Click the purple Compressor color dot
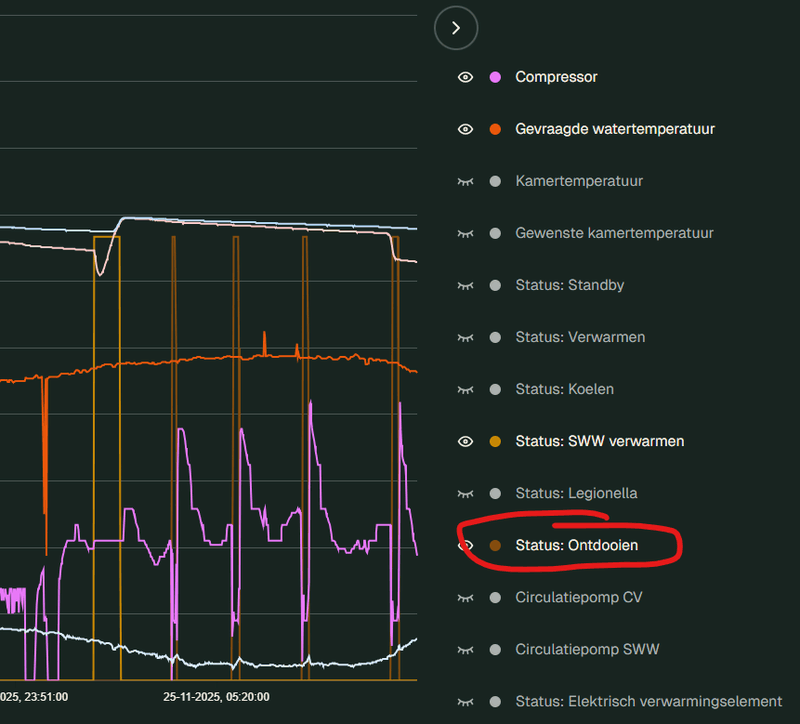Screen dimensions: 800x724 (494, 77)
